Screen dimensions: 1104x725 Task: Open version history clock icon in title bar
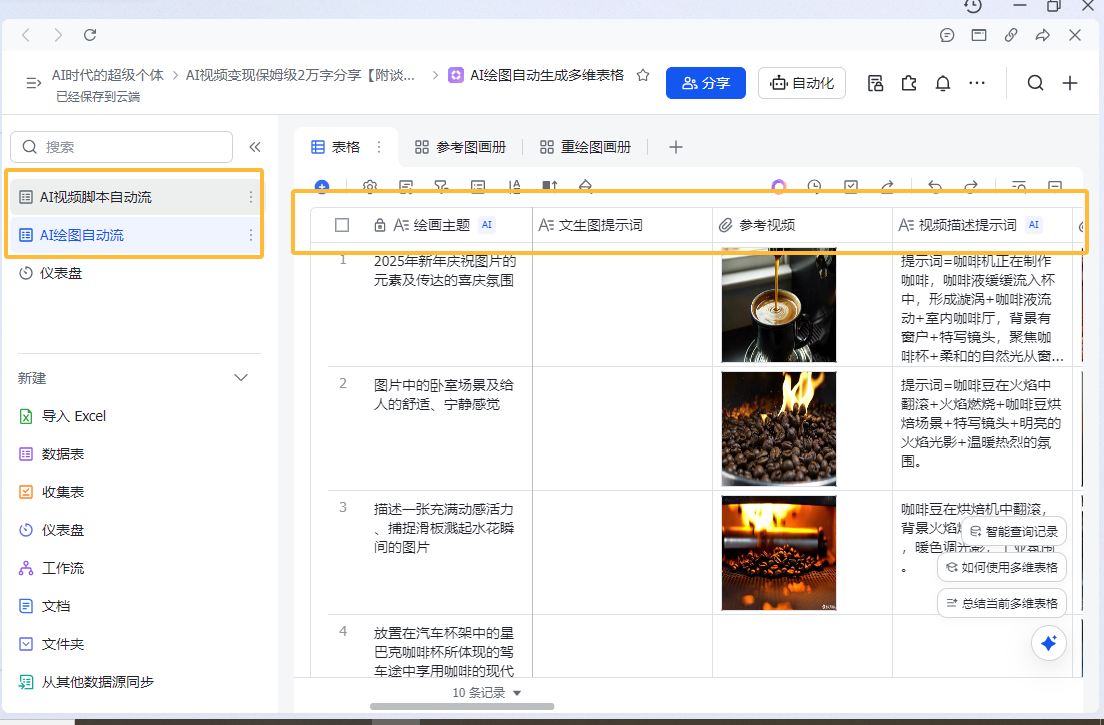point(973,6)
